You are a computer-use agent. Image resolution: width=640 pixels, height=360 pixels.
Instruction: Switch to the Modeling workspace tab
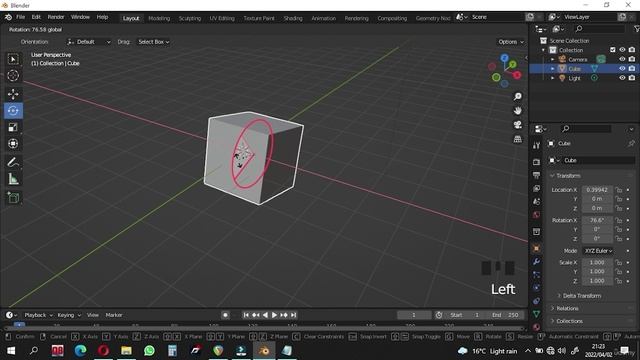(x=159, y=18)
